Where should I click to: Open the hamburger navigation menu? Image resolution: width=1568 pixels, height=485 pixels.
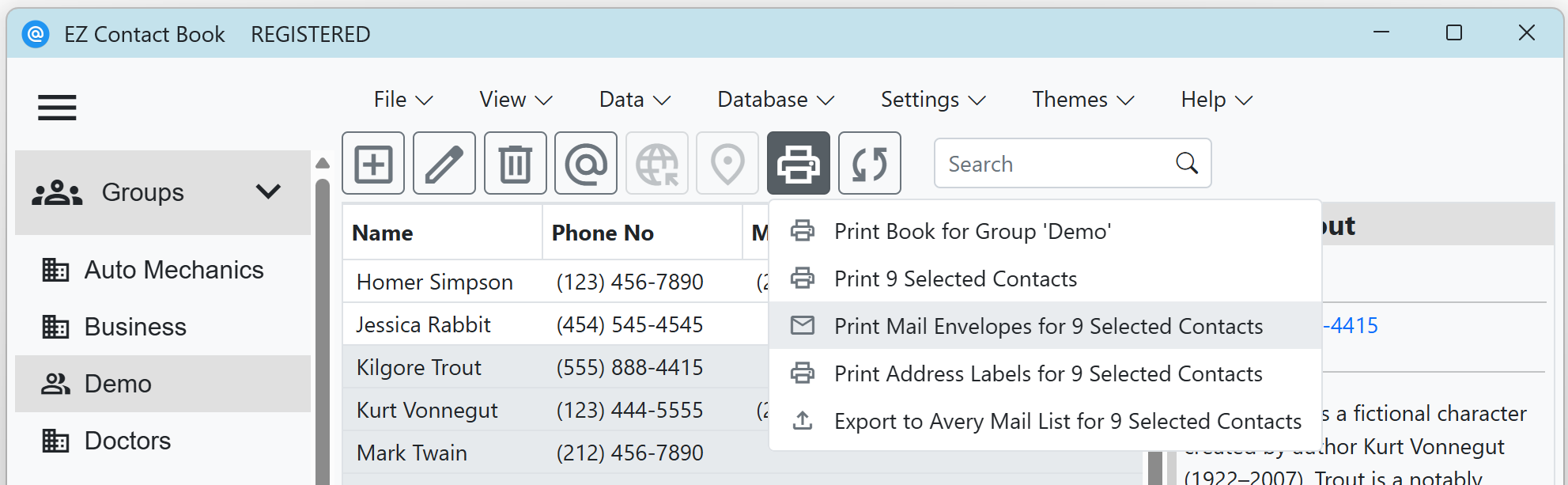coord(57,107)
